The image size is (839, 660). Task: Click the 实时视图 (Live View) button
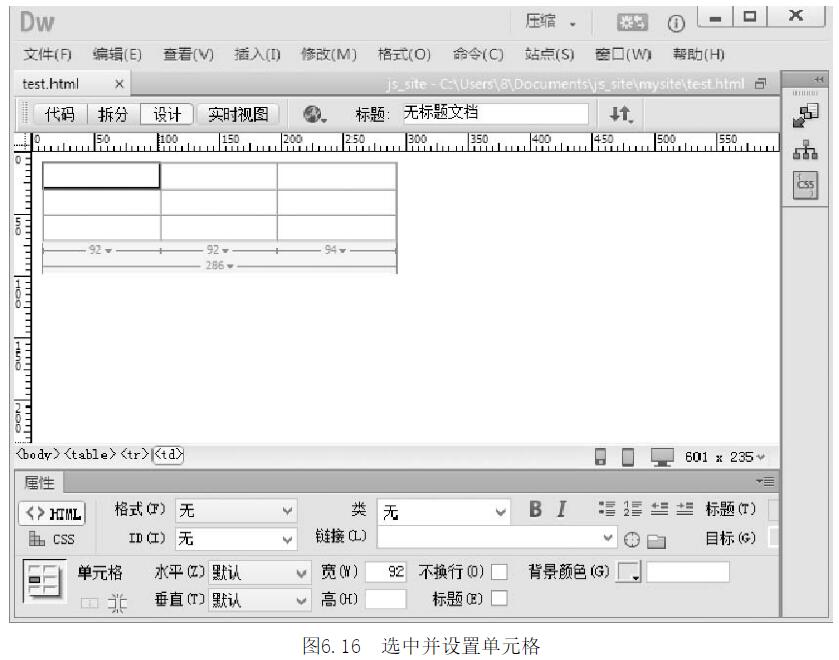[238, 114]
